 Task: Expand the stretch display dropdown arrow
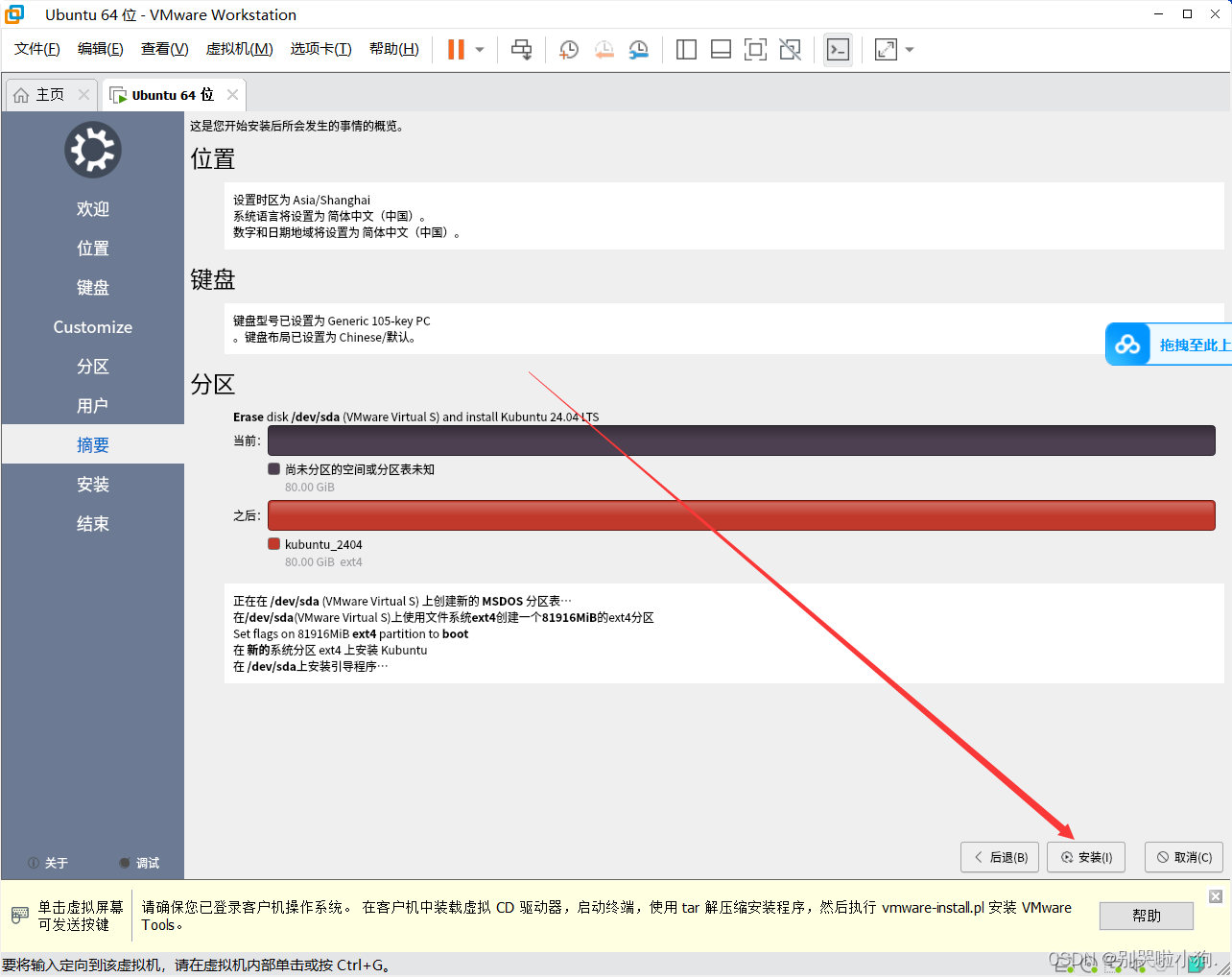[910, 50]
